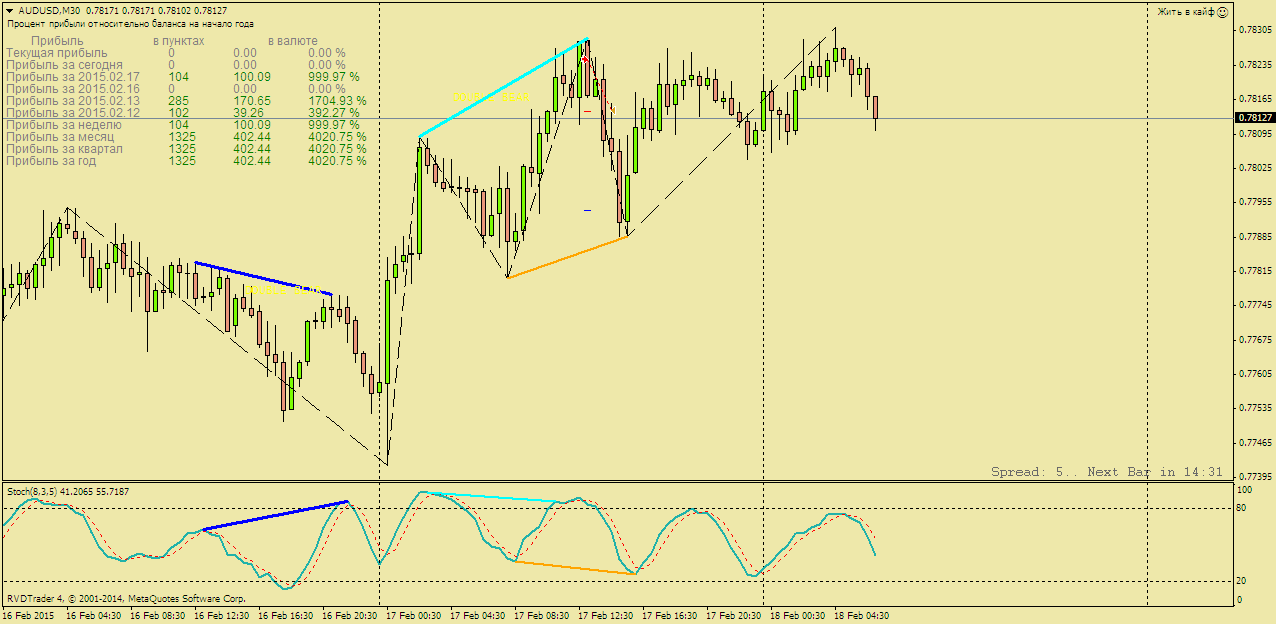Image resolution: width=1276 pixels, height=624 pixels.
Task: Click the 39.26 currency value
Action: pos(248,112)
